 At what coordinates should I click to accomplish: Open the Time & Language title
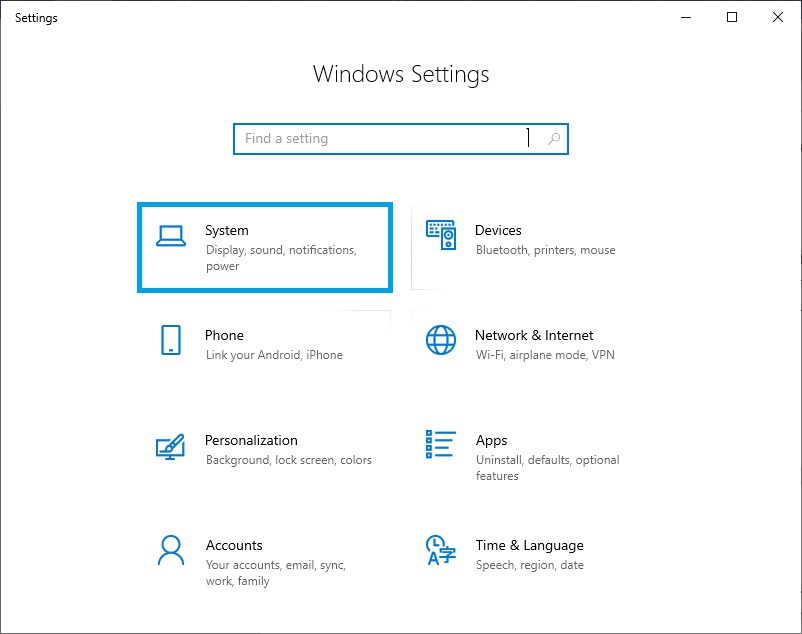529,546
